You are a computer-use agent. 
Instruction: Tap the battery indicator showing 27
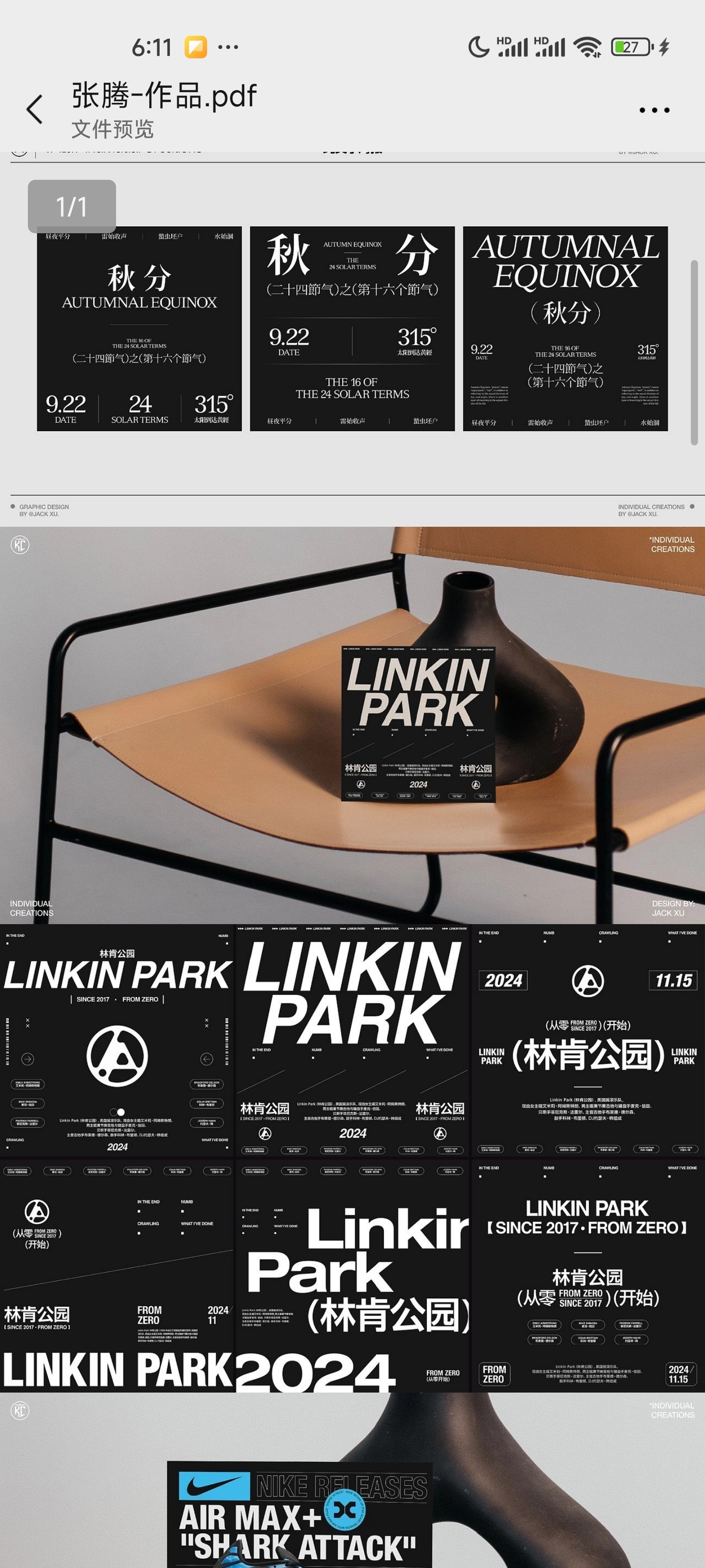tap(632, 47)
